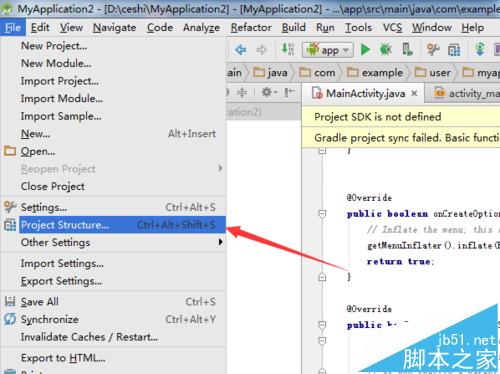Click the Settings wrench icon in toolbar
This screenshot has height=374, width=500.
pyautogui.click(x=433, y=50)
